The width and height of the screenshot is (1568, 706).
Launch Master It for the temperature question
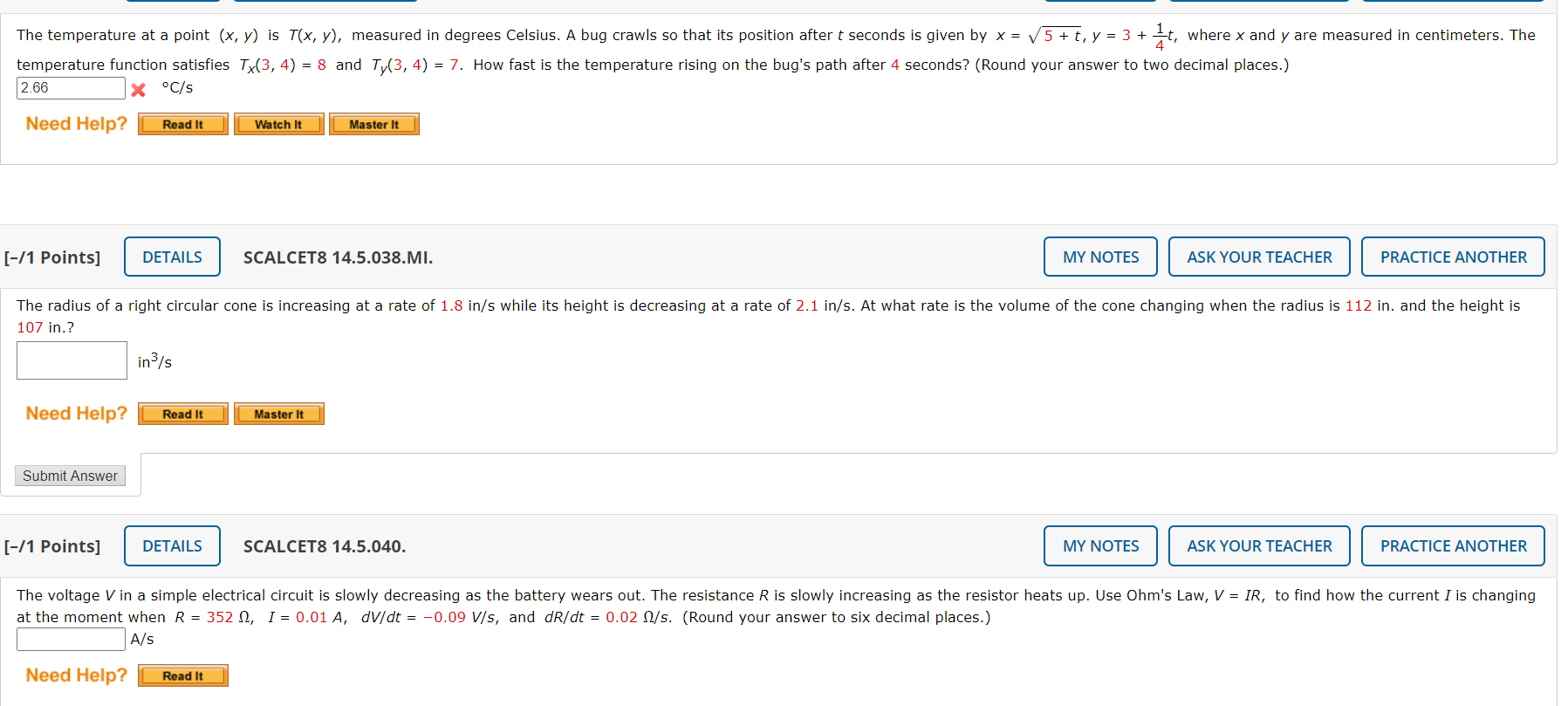click(x=373, y=124)
